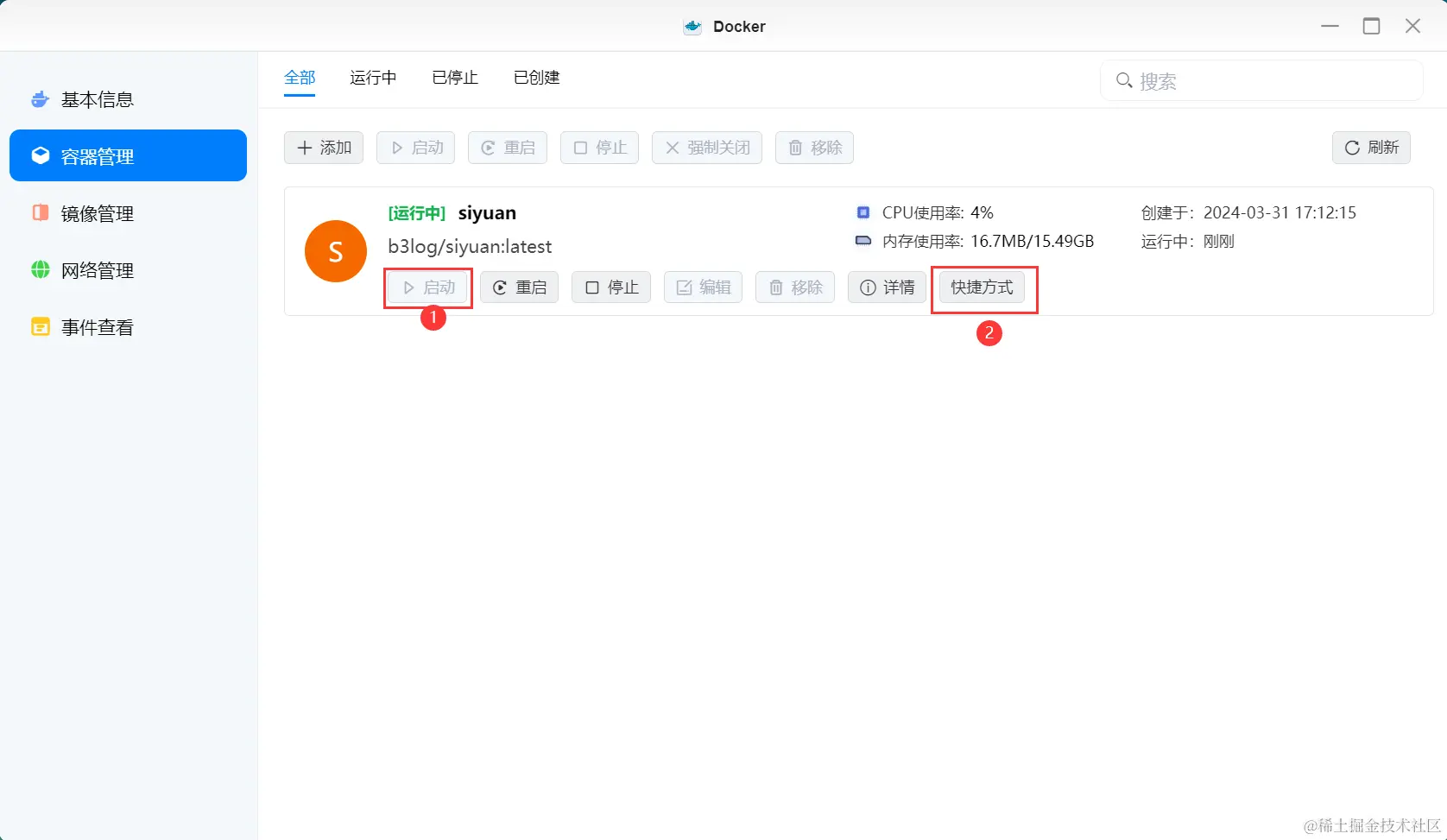Screen dimensions: 1447x840
Task: Refresh the container list with 刷新
Action: [x=1371, y=148]
